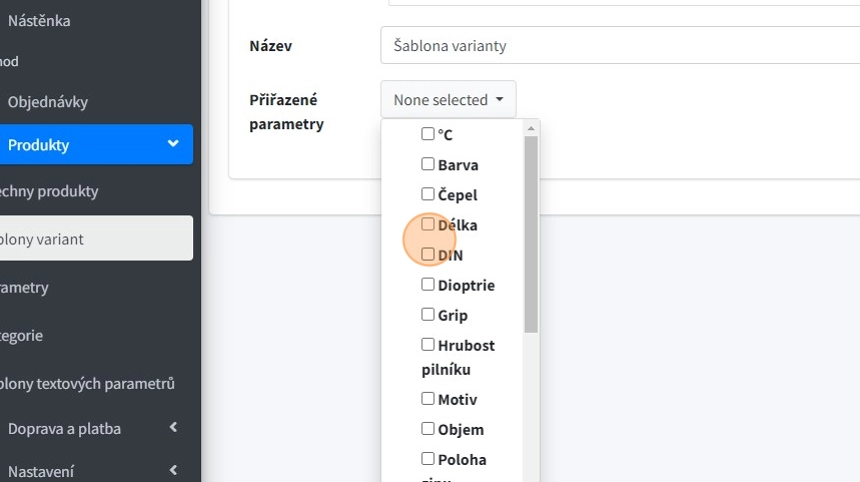860x482 pixels.
Task: Expand the Nastavení submenu arrow
Action: point(173,470)
